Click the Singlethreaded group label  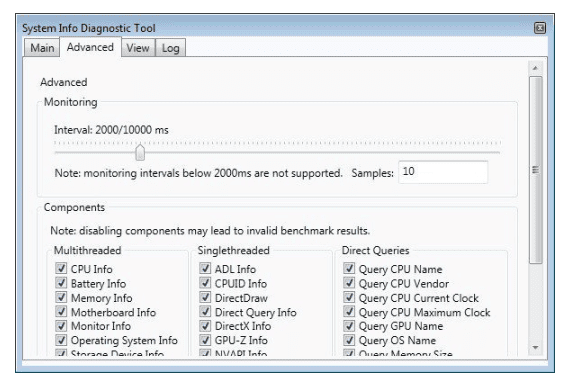233,251
